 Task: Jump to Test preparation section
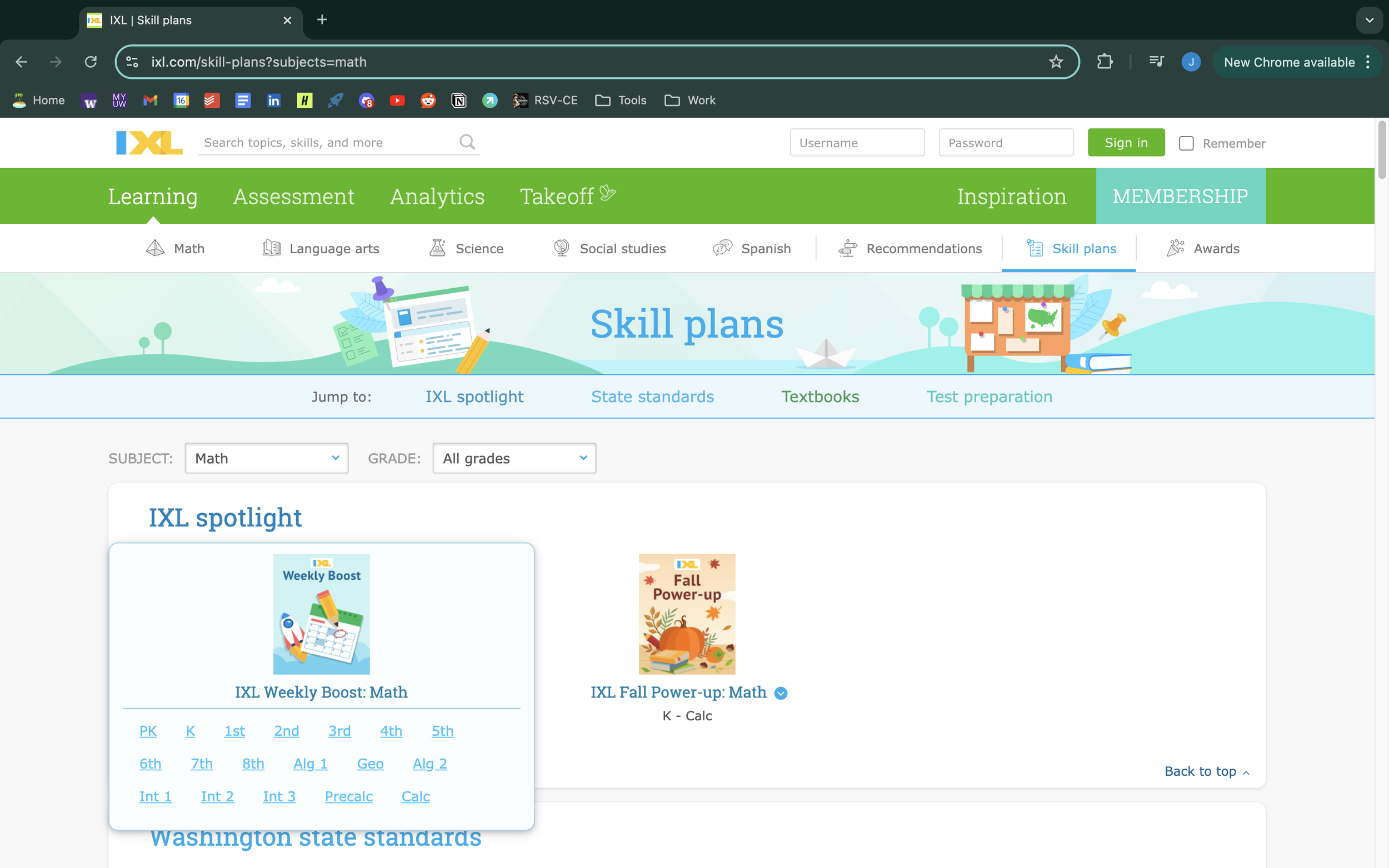pyautogui.click(x=989, y=397)
